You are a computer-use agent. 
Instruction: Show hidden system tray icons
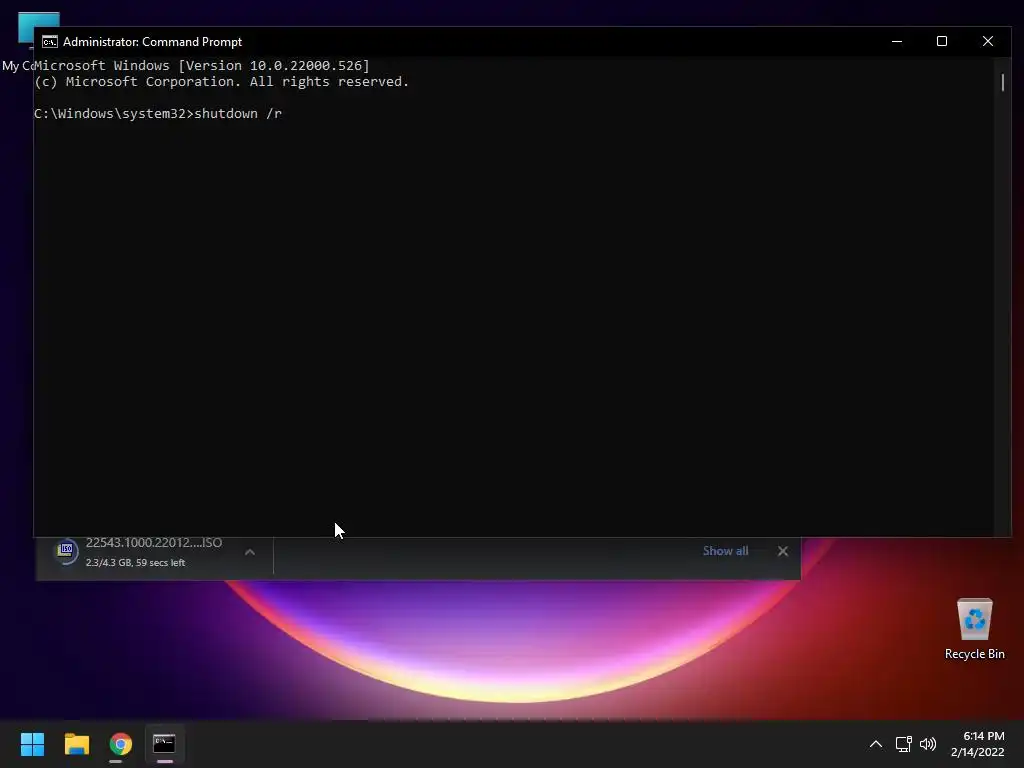point(876,744)
